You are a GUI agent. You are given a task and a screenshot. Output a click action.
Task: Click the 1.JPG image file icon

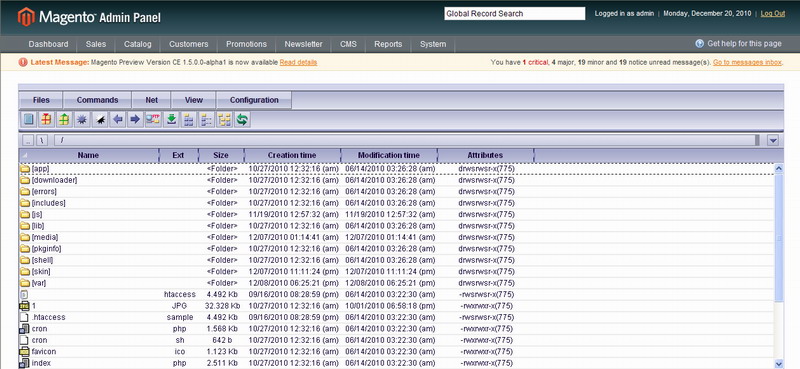[24, 306]
